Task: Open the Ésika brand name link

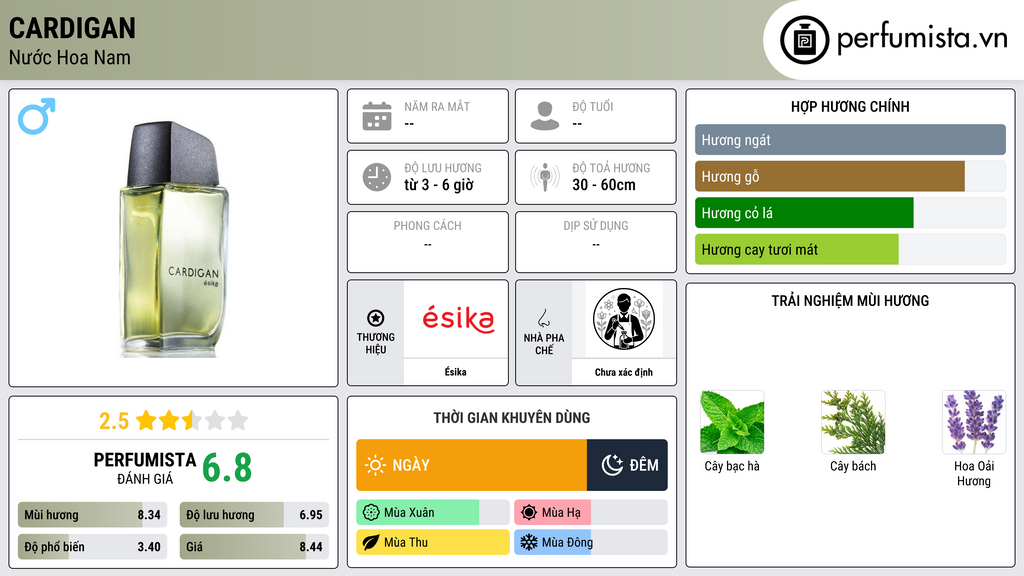Action: 455,372
